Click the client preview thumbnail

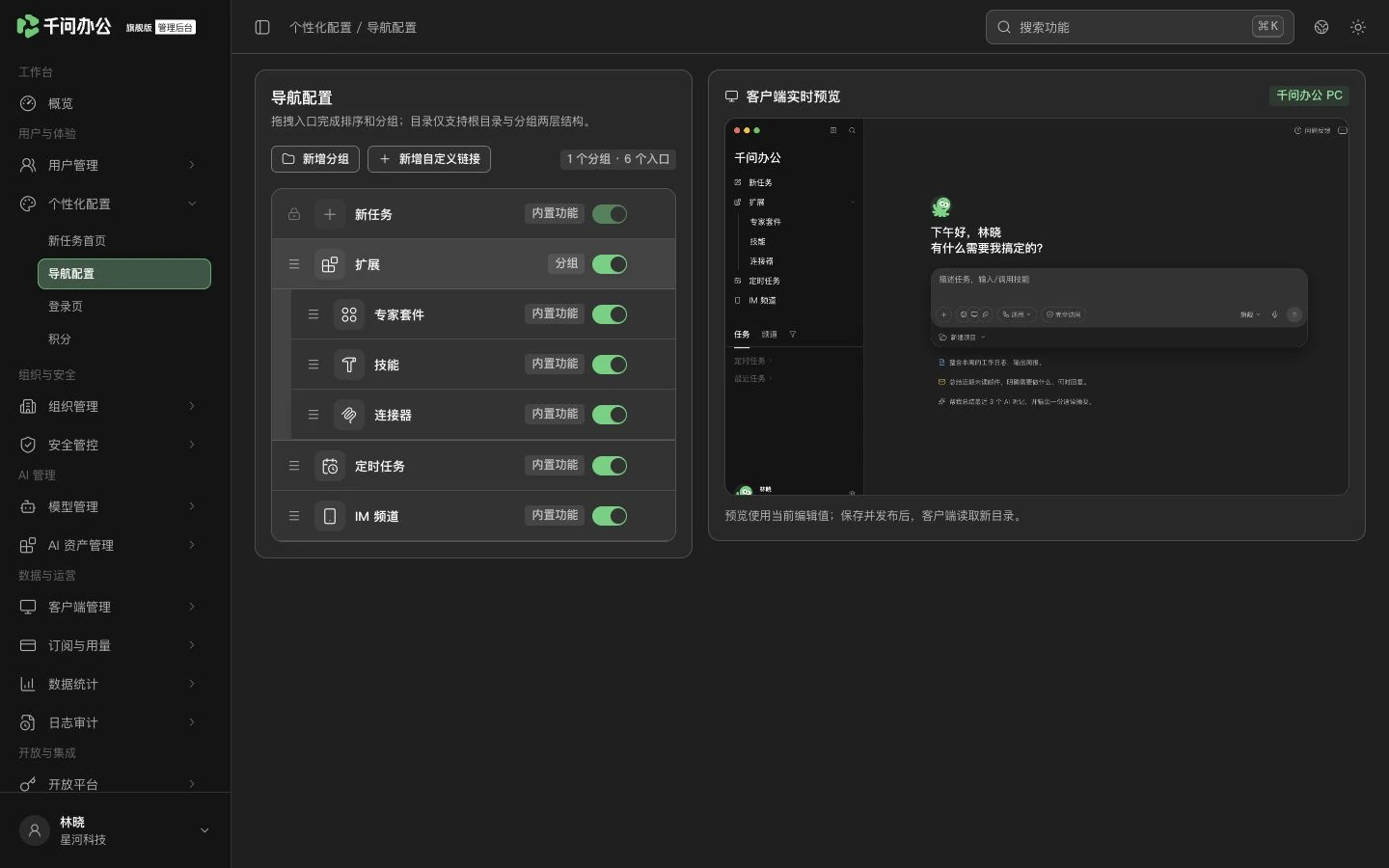[x=1036, y=307]
